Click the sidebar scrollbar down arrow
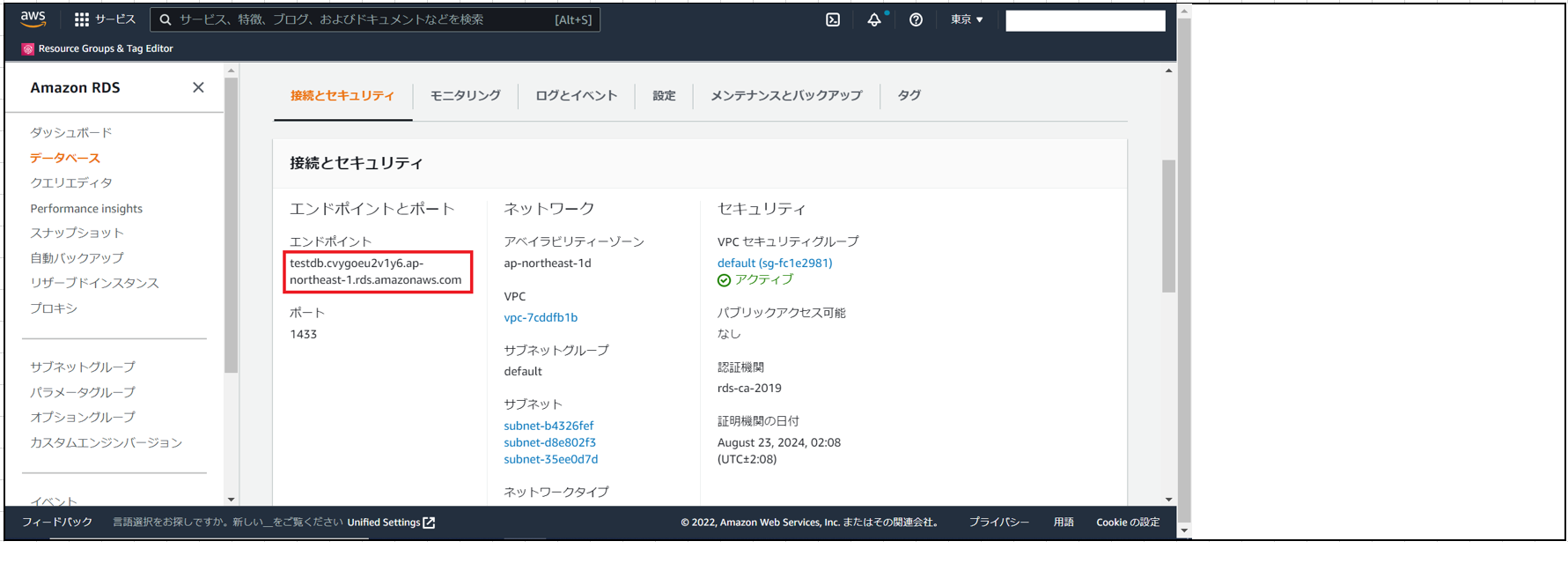 click(x=231, y=499)
